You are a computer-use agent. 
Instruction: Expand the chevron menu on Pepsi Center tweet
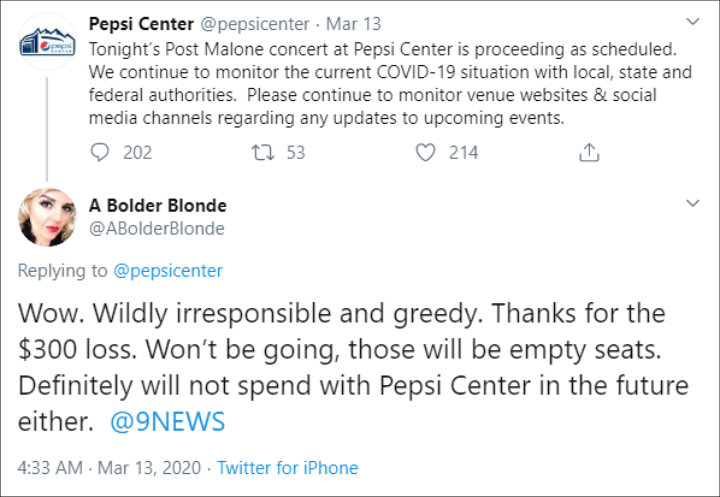point(692,22)
